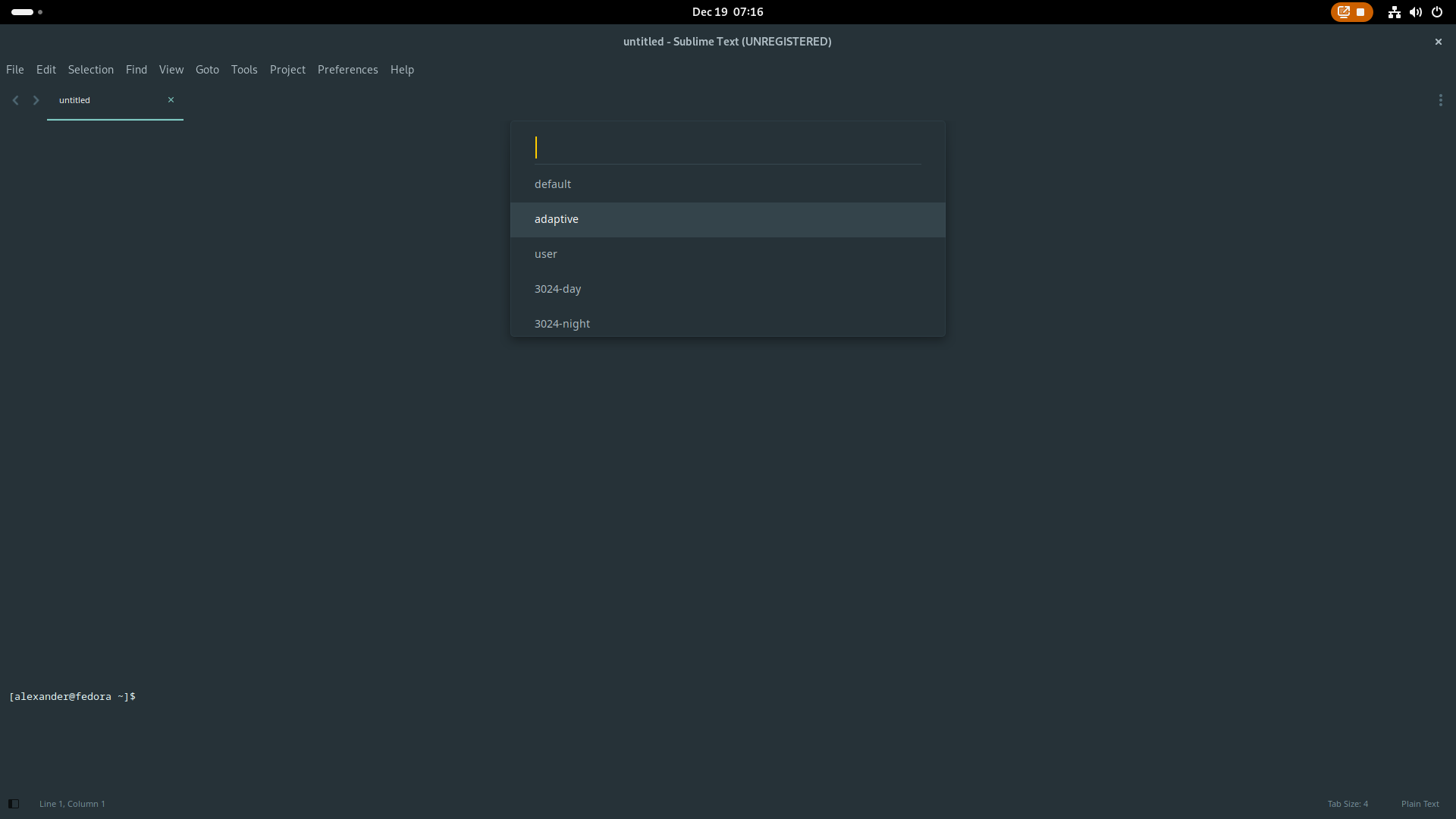Click the 'Plain Text' syntax indicator bottom-right
Image resolution: width=1456 pixels, height=819 pixels.
click(1420, 804)
